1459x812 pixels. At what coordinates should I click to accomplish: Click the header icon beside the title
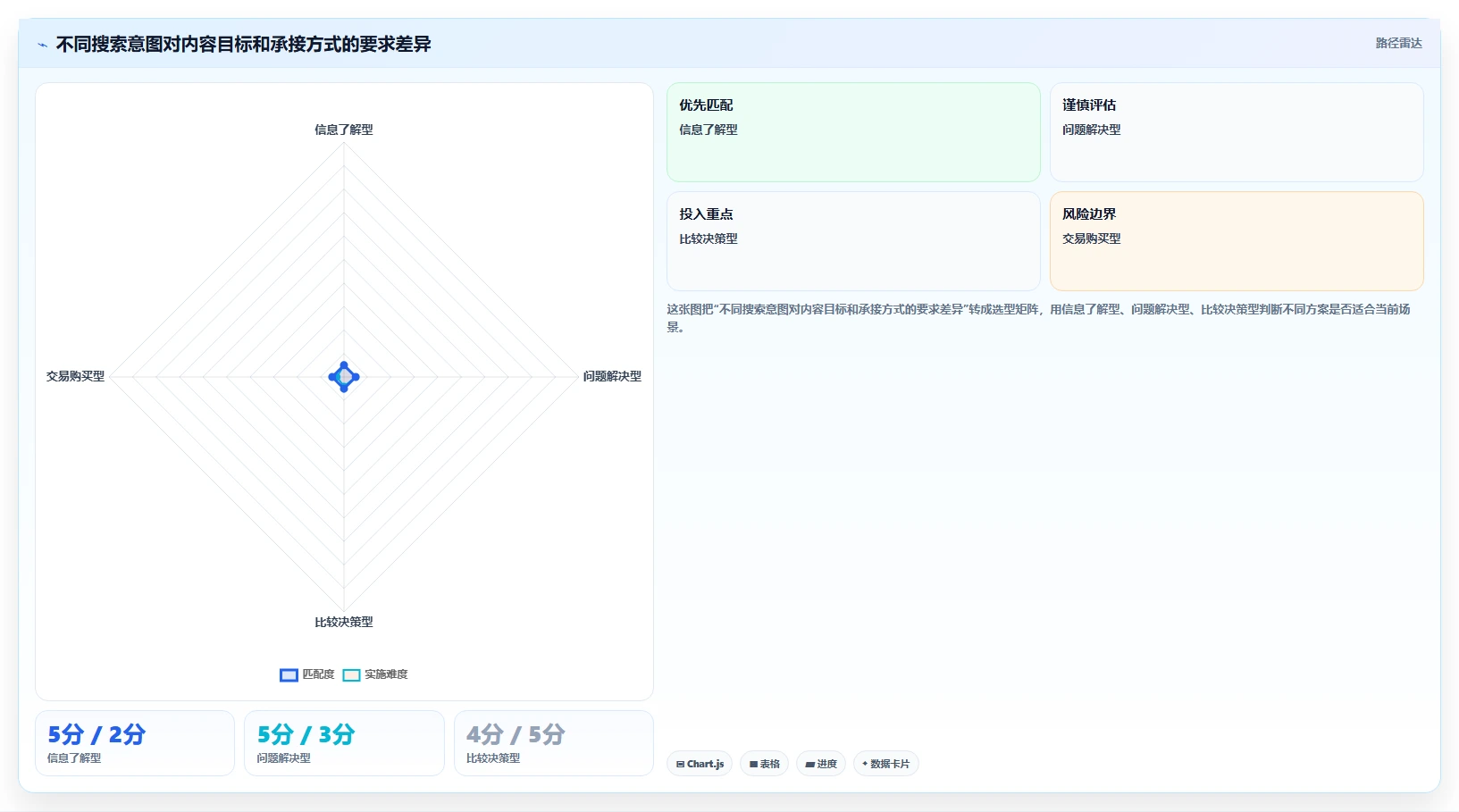click(42, 45)
